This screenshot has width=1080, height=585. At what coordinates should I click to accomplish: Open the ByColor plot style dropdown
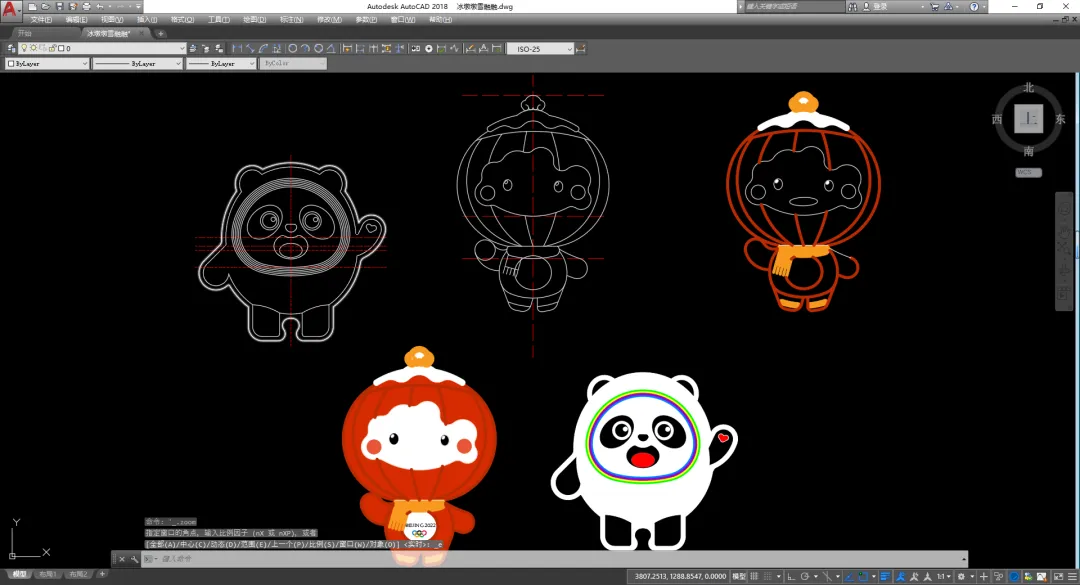pos(292,63)
